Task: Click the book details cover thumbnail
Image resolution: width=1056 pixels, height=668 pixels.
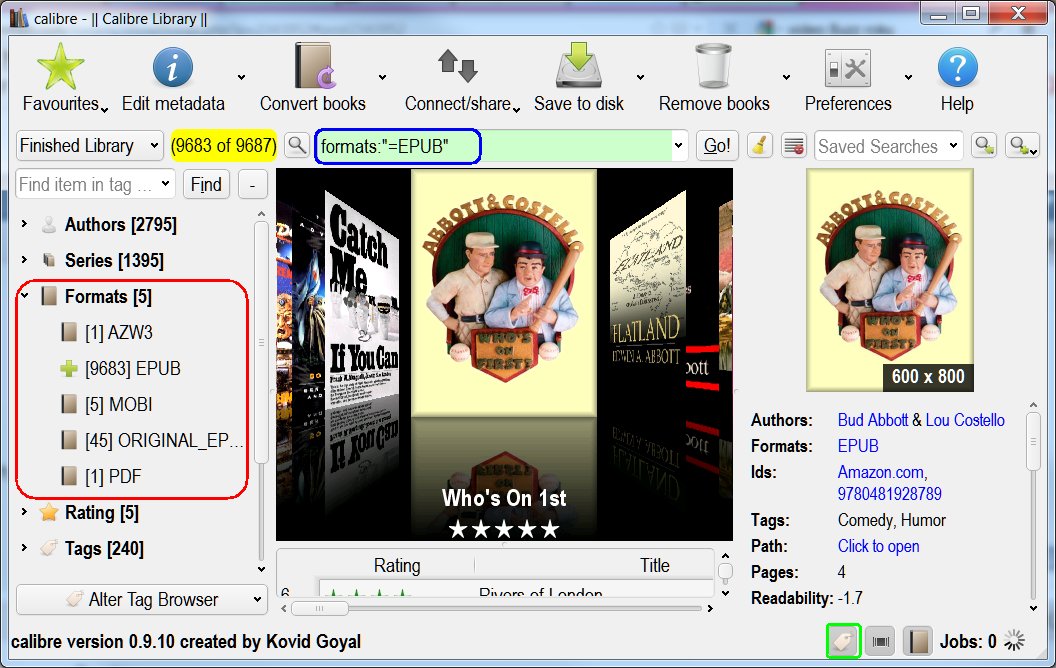Action: (890, 279)
